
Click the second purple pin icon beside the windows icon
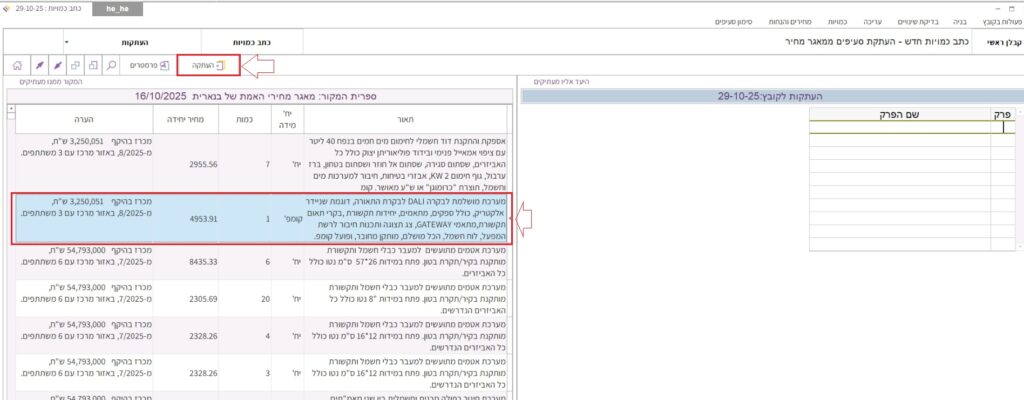pyautogui.click(x=55, y=66)
